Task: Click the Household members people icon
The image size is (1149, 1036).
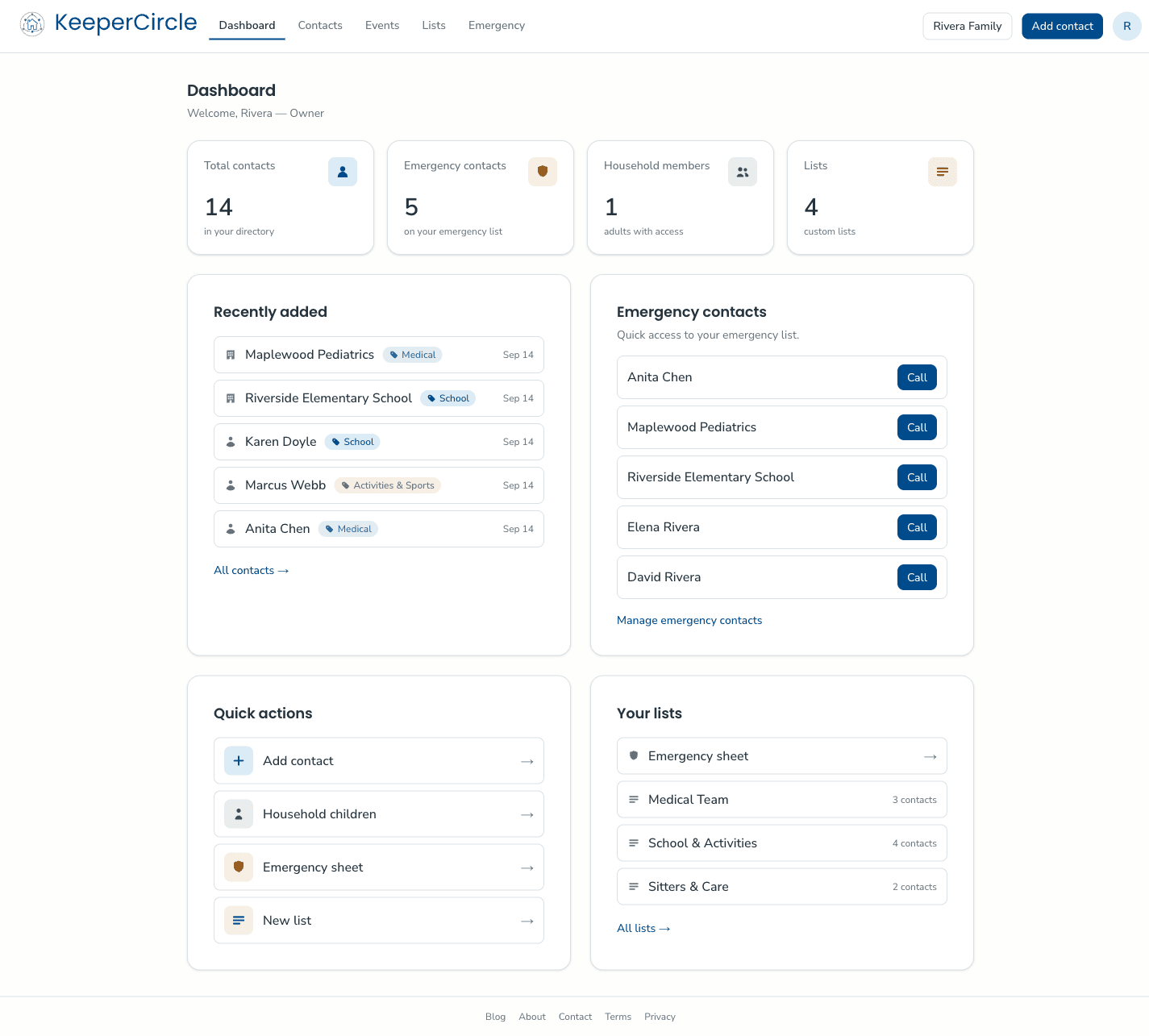Action: click(743, 172)
